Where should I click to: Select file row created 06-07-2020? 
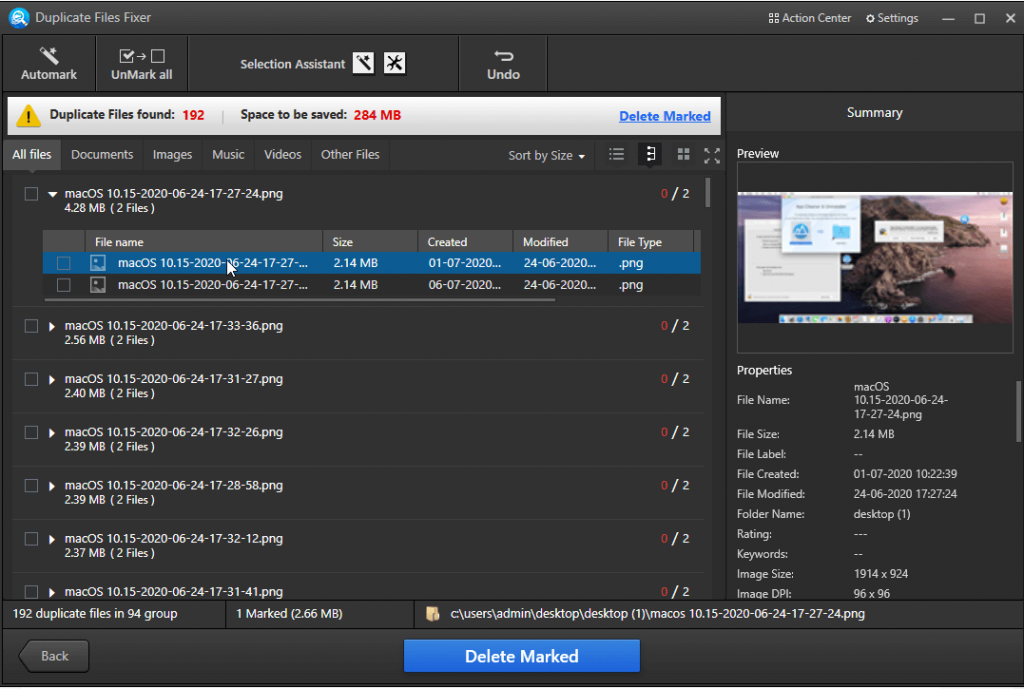click(372, 285)
